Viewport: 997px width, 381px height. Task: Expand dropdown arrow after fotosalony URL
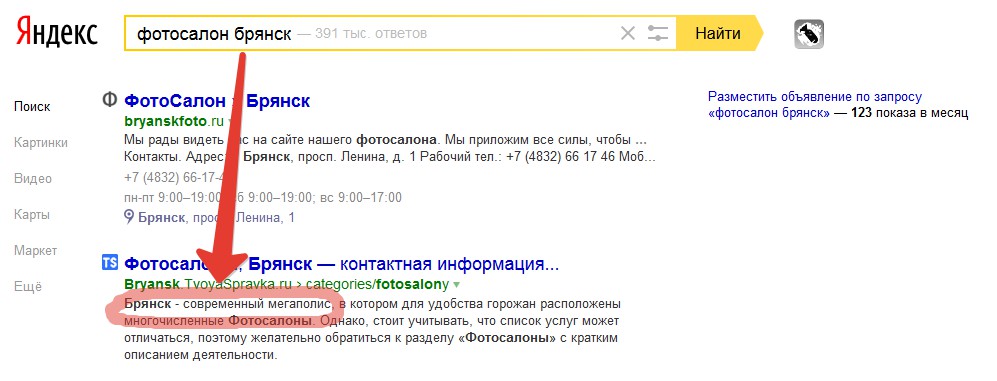(x=456, y=284)
